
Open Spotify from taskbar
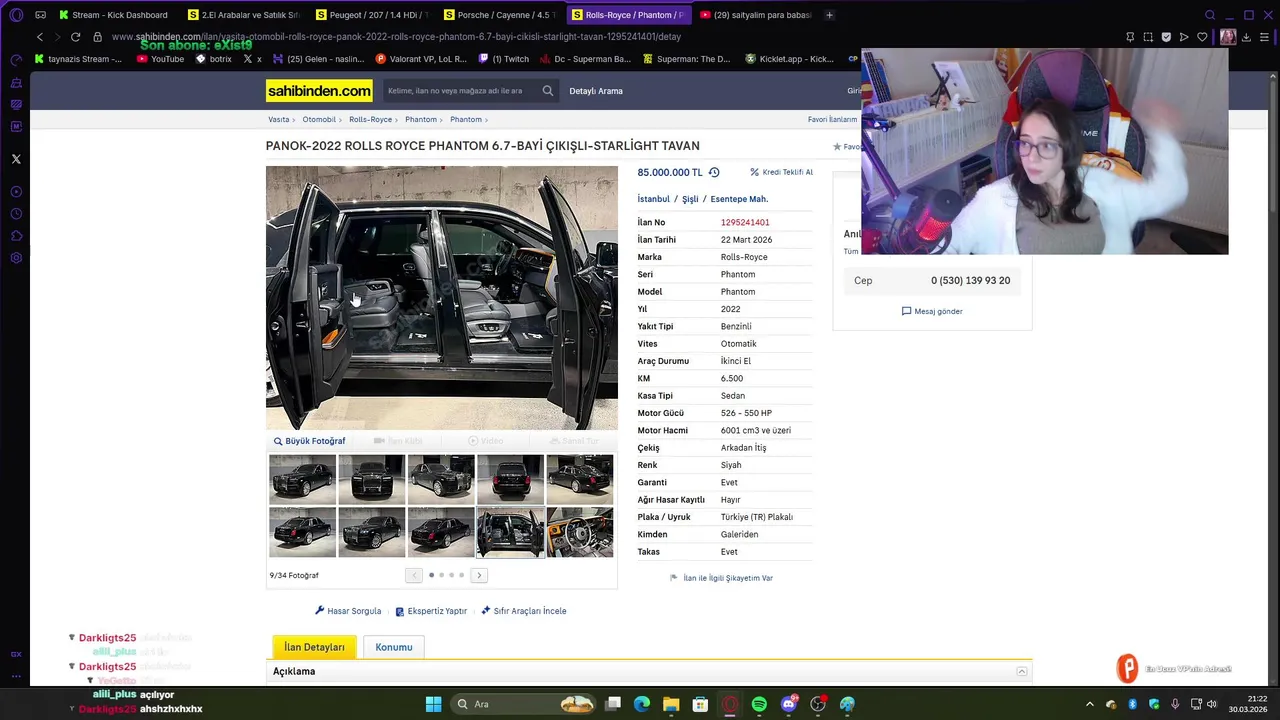[x=759, y=704]
